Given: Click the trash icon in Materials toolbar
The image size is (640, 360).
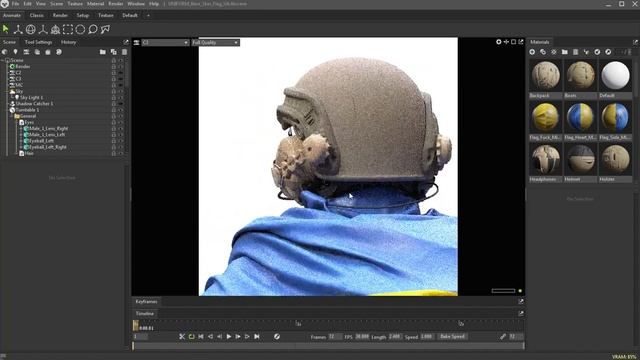Looking at the screenshot, I should click(576, 52).
